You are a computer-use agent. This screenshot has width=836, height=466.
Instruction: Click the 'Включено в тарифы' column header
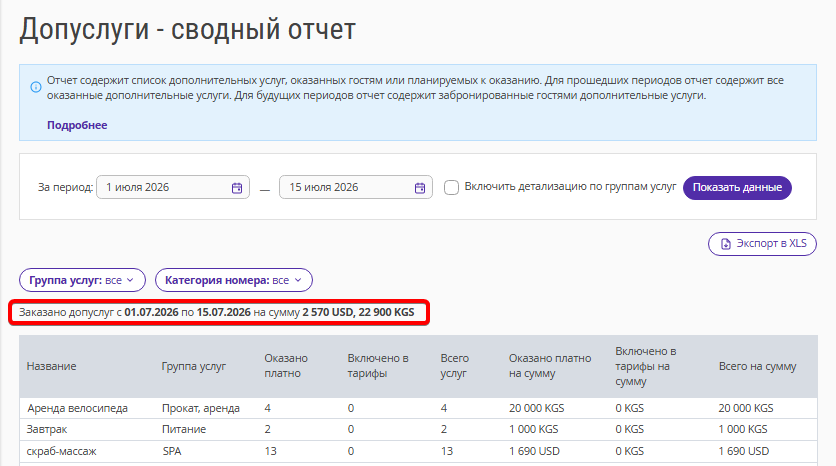pyautogui.click(x=378, y=366)
